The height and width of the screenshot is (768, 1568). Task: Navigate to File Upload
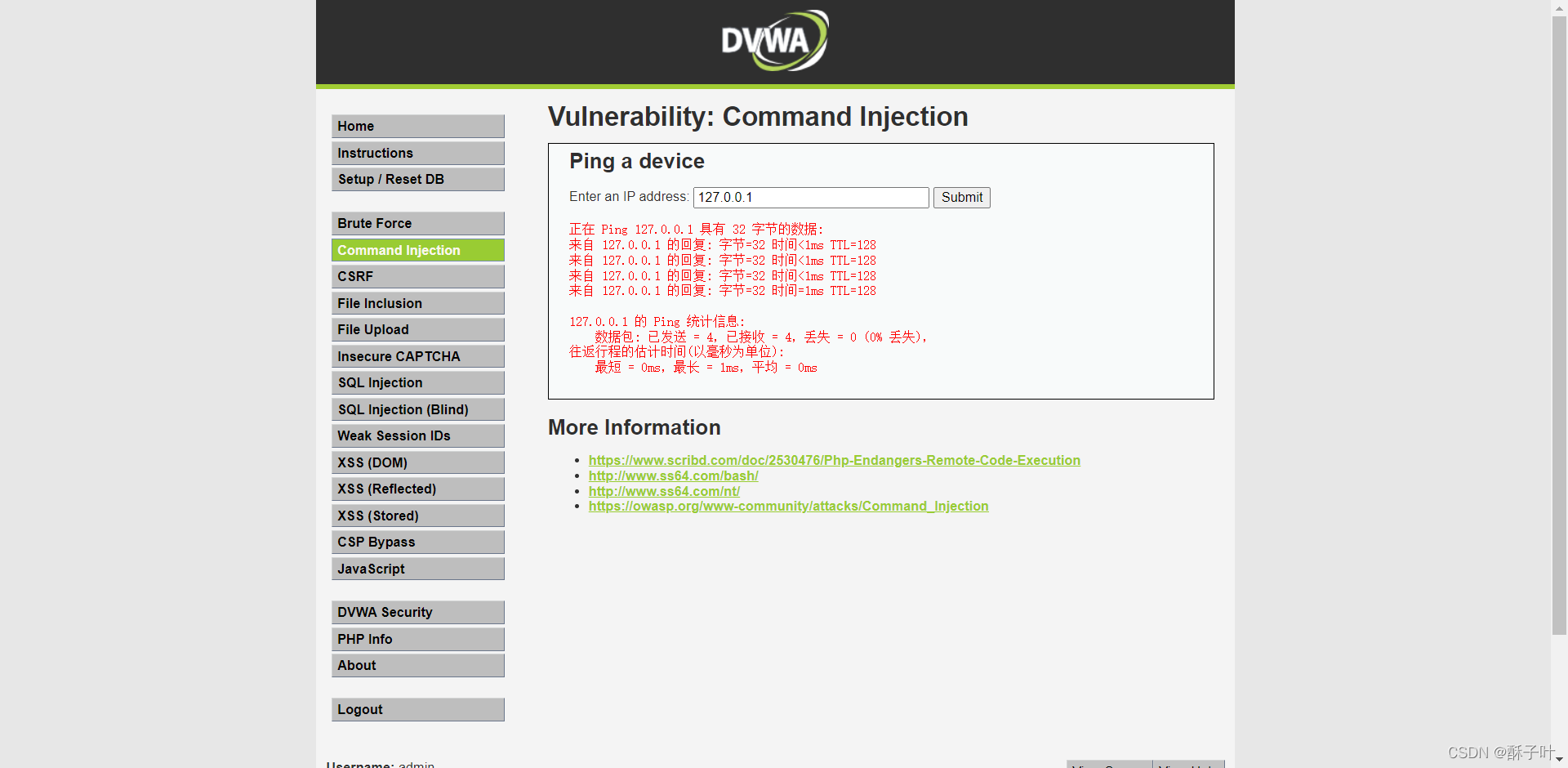point(417,329)
